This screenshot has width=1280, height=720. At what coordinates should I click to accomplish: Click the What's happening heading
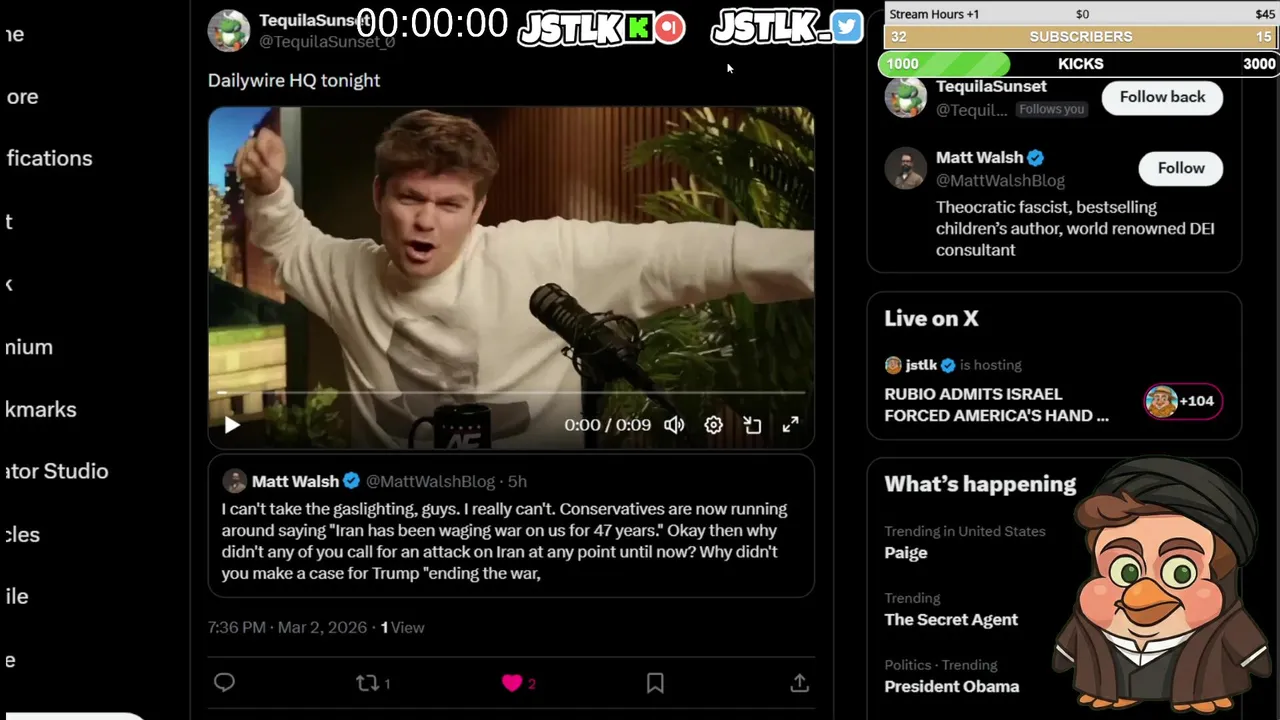tap(980, 484)
